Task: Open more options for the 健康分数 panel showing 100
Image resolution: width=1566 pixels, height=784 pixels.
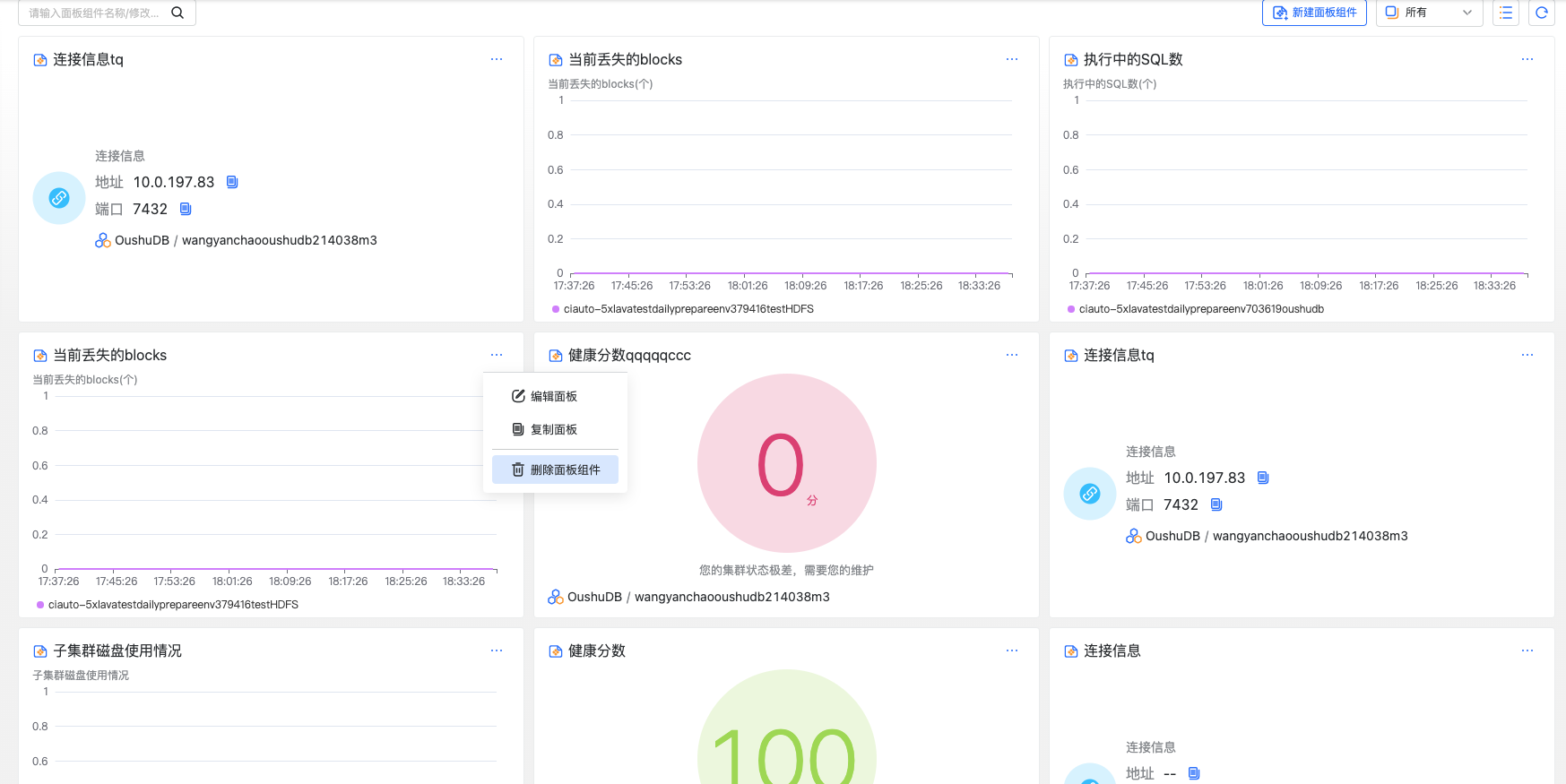Action: tap(1011, 650)
